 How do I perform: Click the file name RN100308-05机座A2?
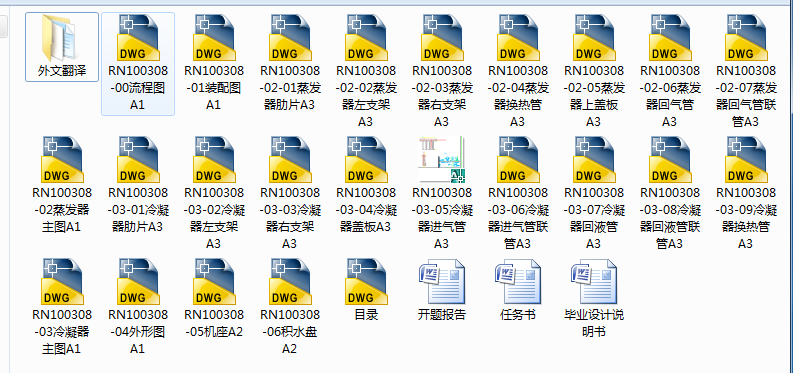[x=214, y=323]
